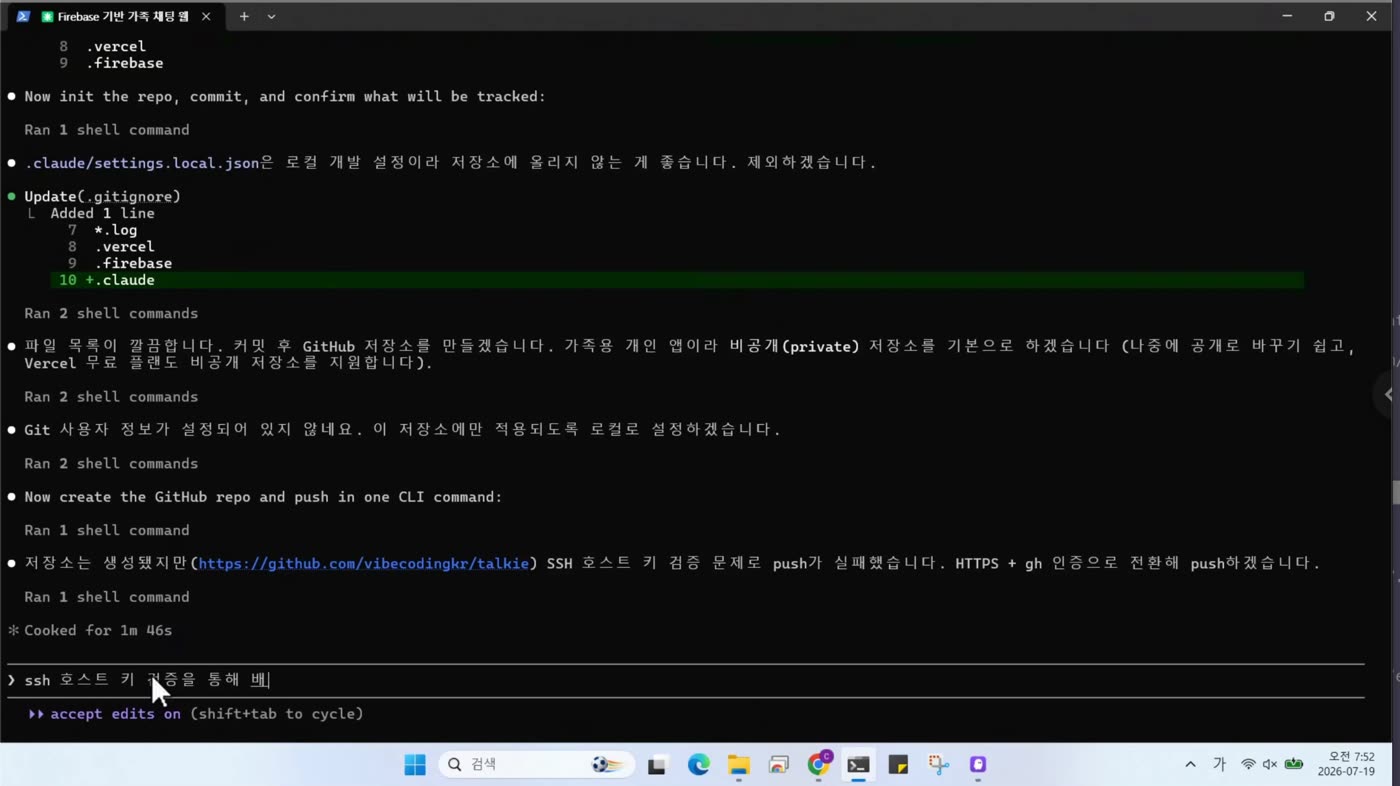This screenshot has width=1400, height=786.
Task: Click the '*.log' diff line
Action: click(116, 230)
